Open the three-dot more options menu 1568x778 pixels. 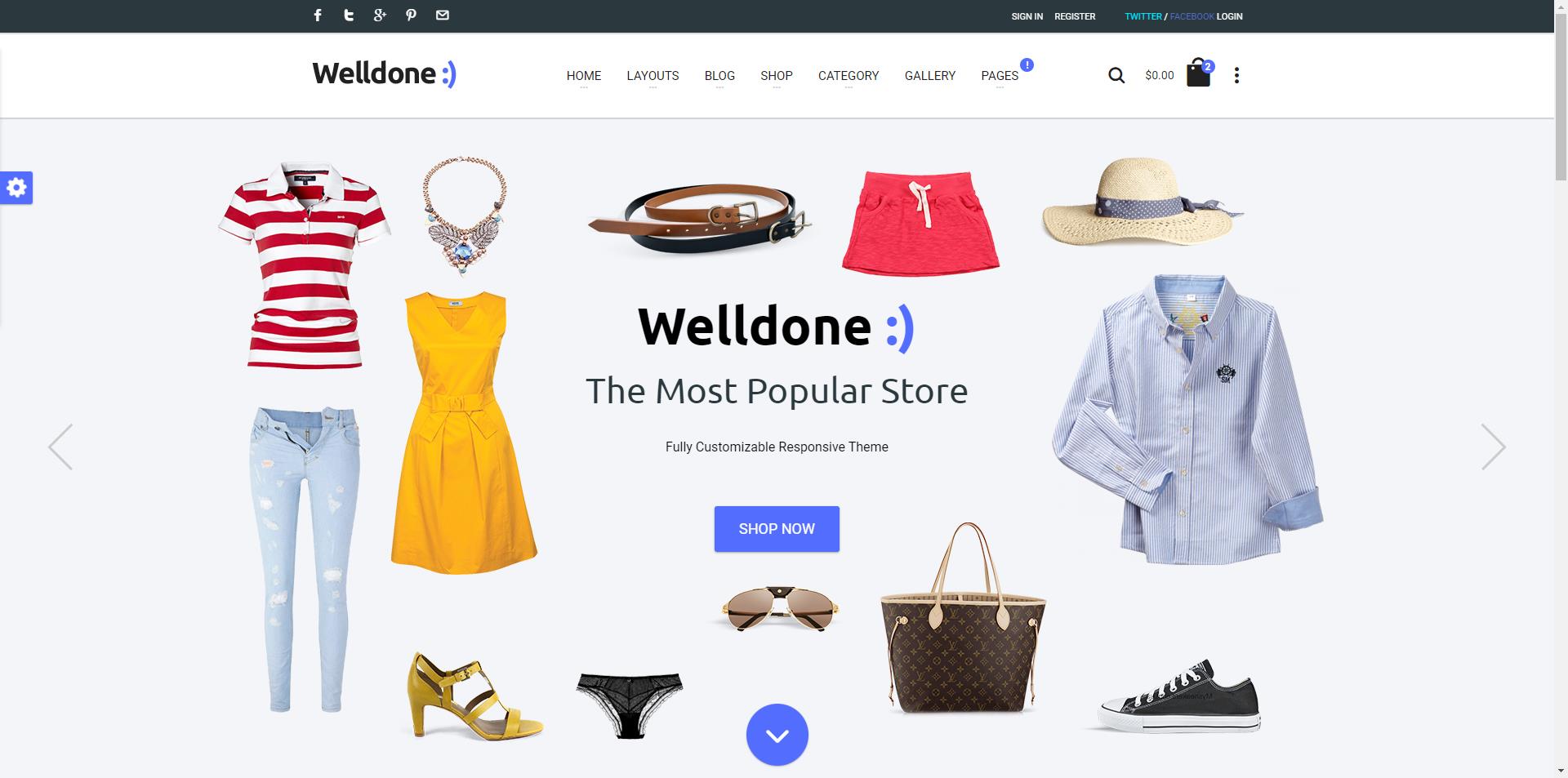tap(1236, 75)
